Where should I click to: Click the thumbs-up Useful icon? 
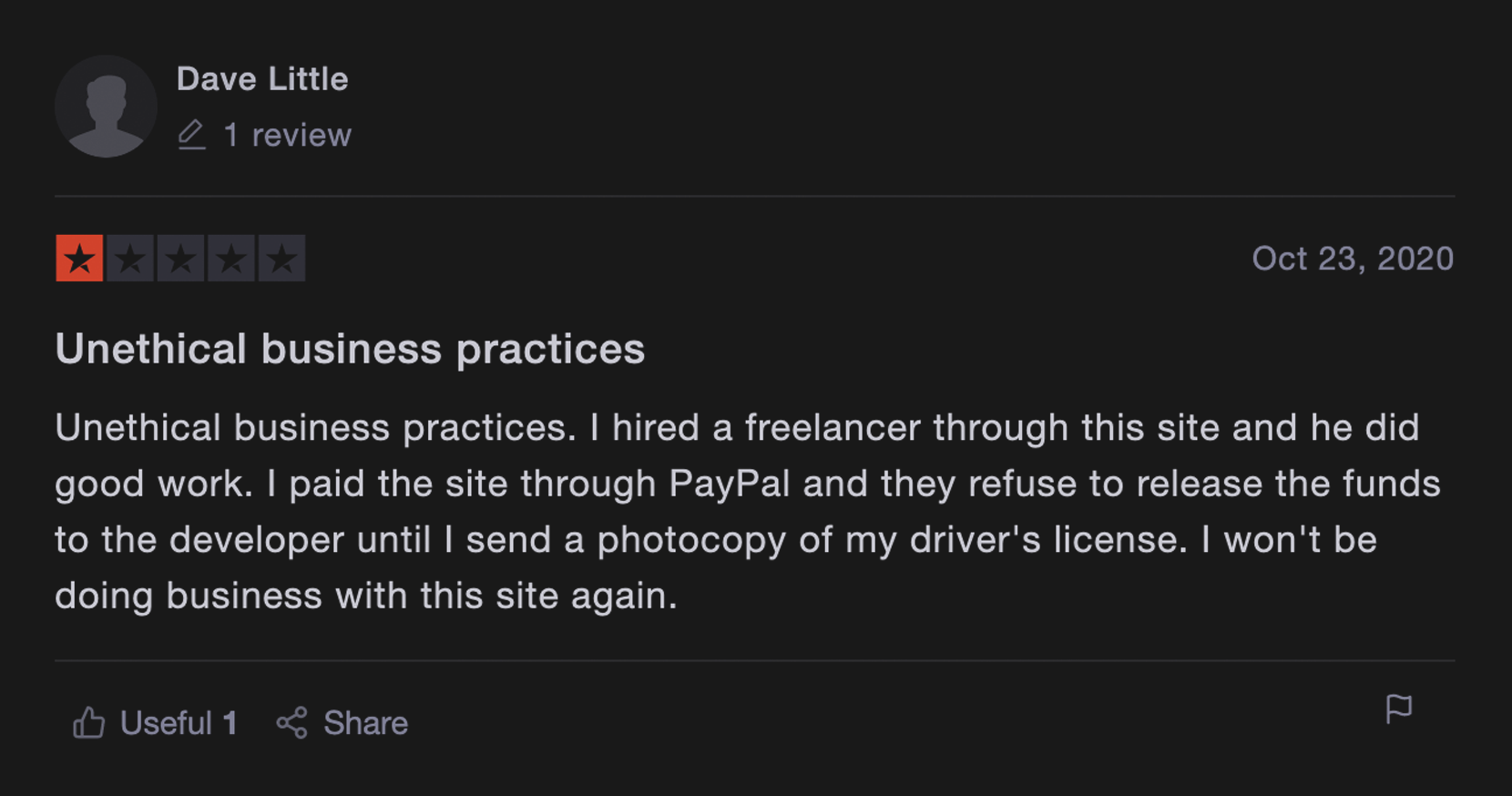tap(89, 722)
